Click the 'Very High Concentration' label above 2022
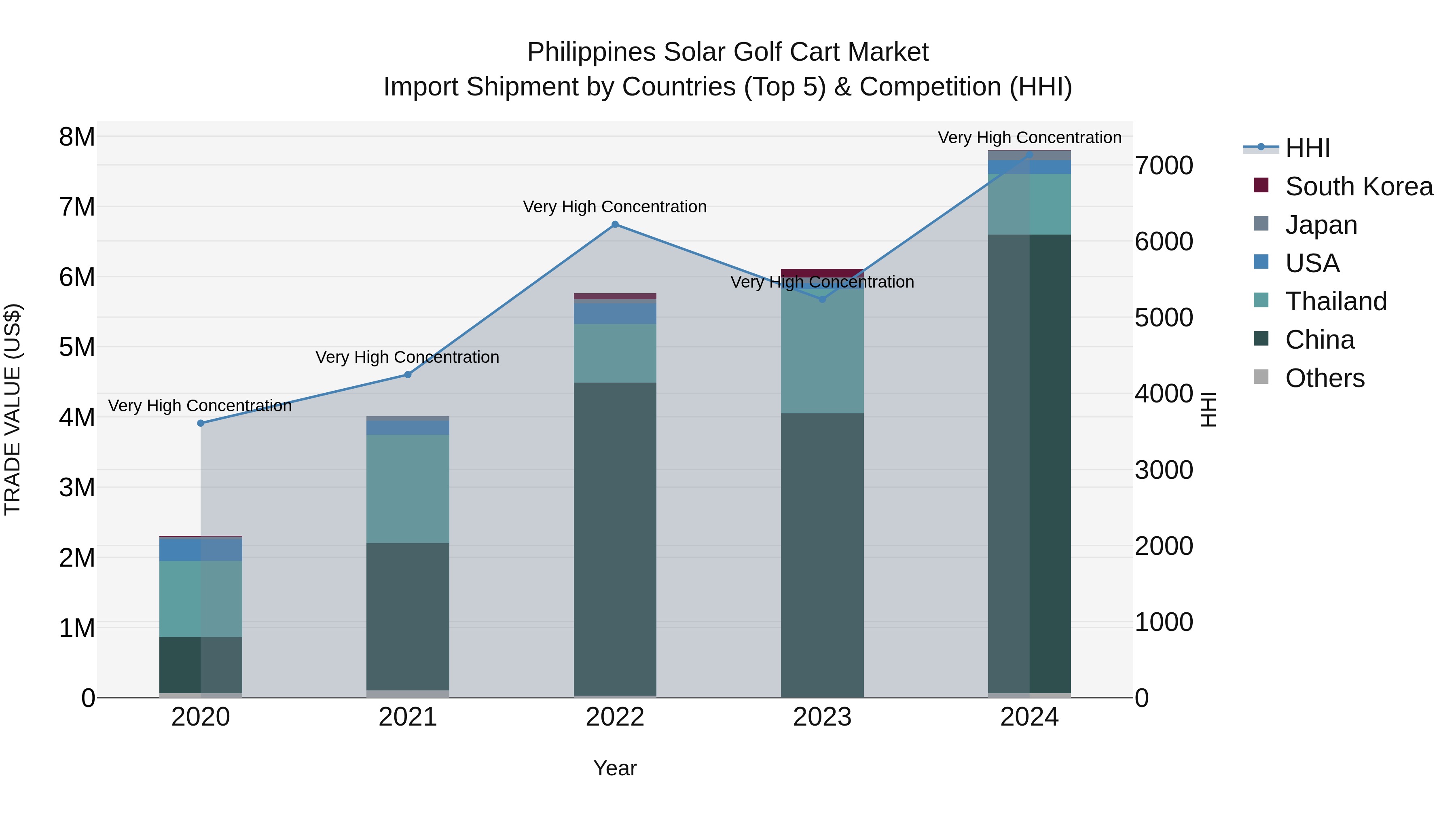Viewport: 1456px width, 819px height. 615,207
